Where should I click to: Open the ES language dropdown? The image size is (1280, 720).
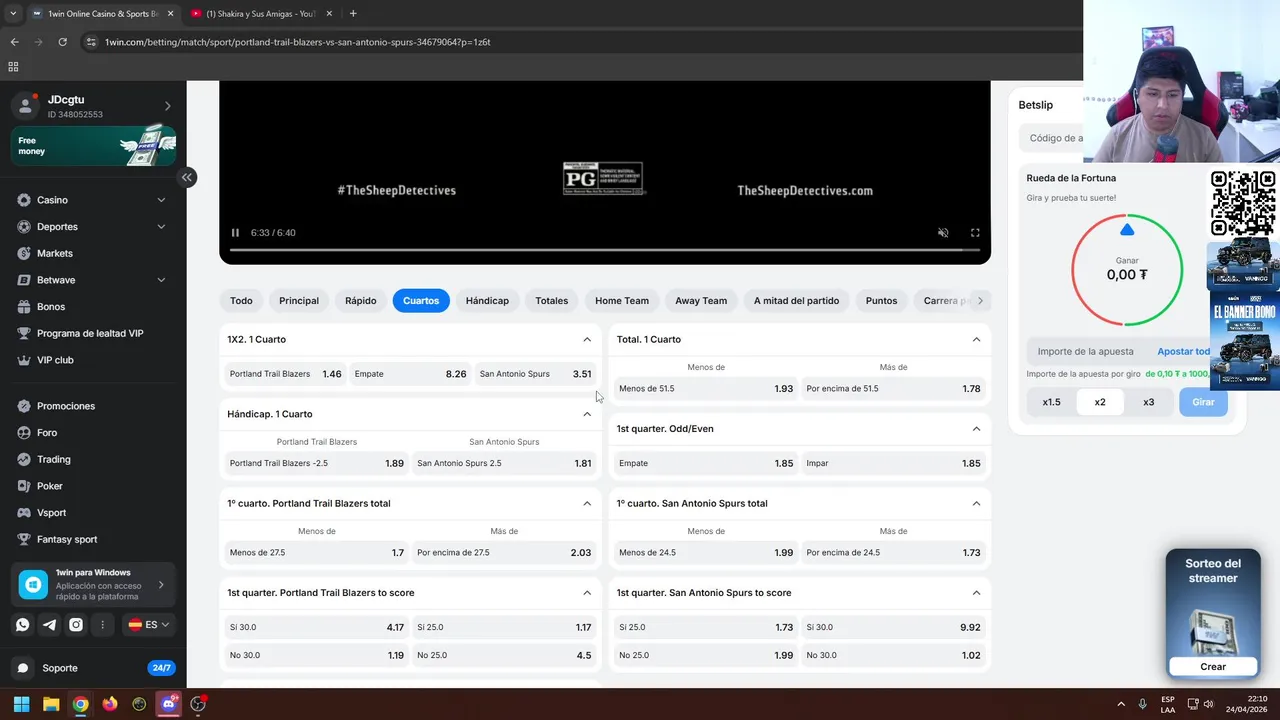click(x=149, y=625)
